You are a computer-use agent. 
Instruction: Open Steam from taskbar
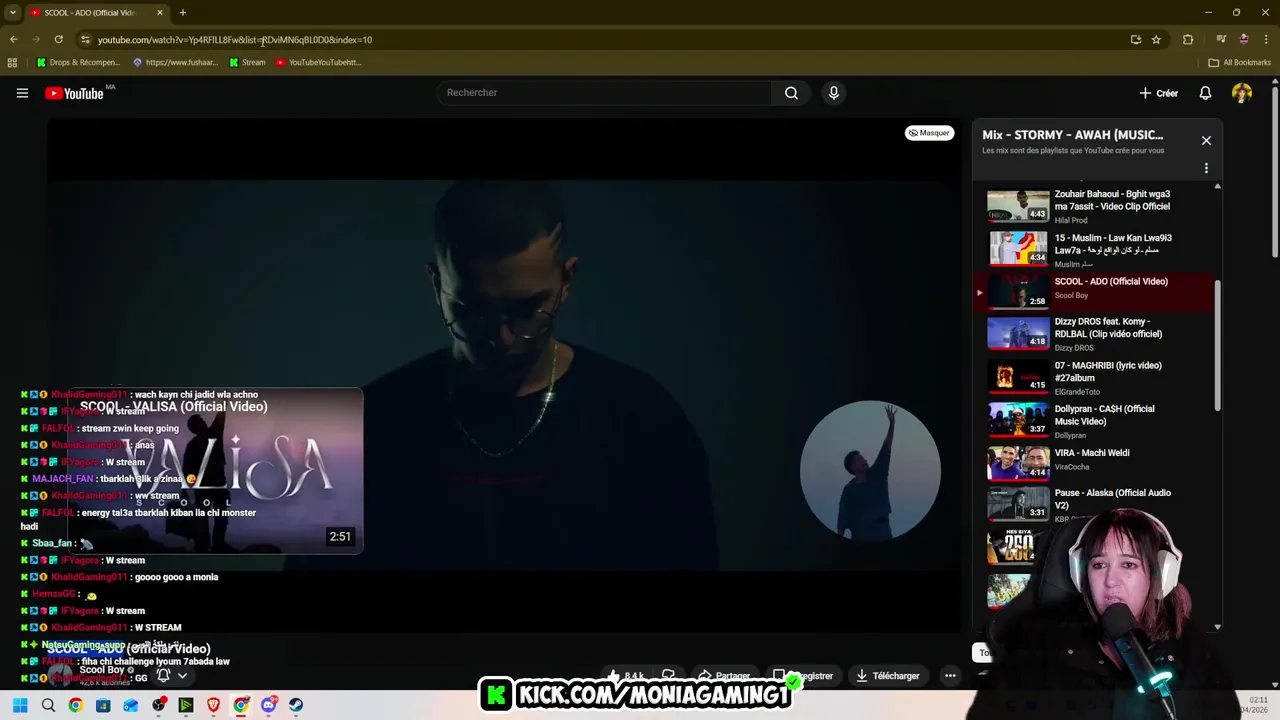click(296, 705)
